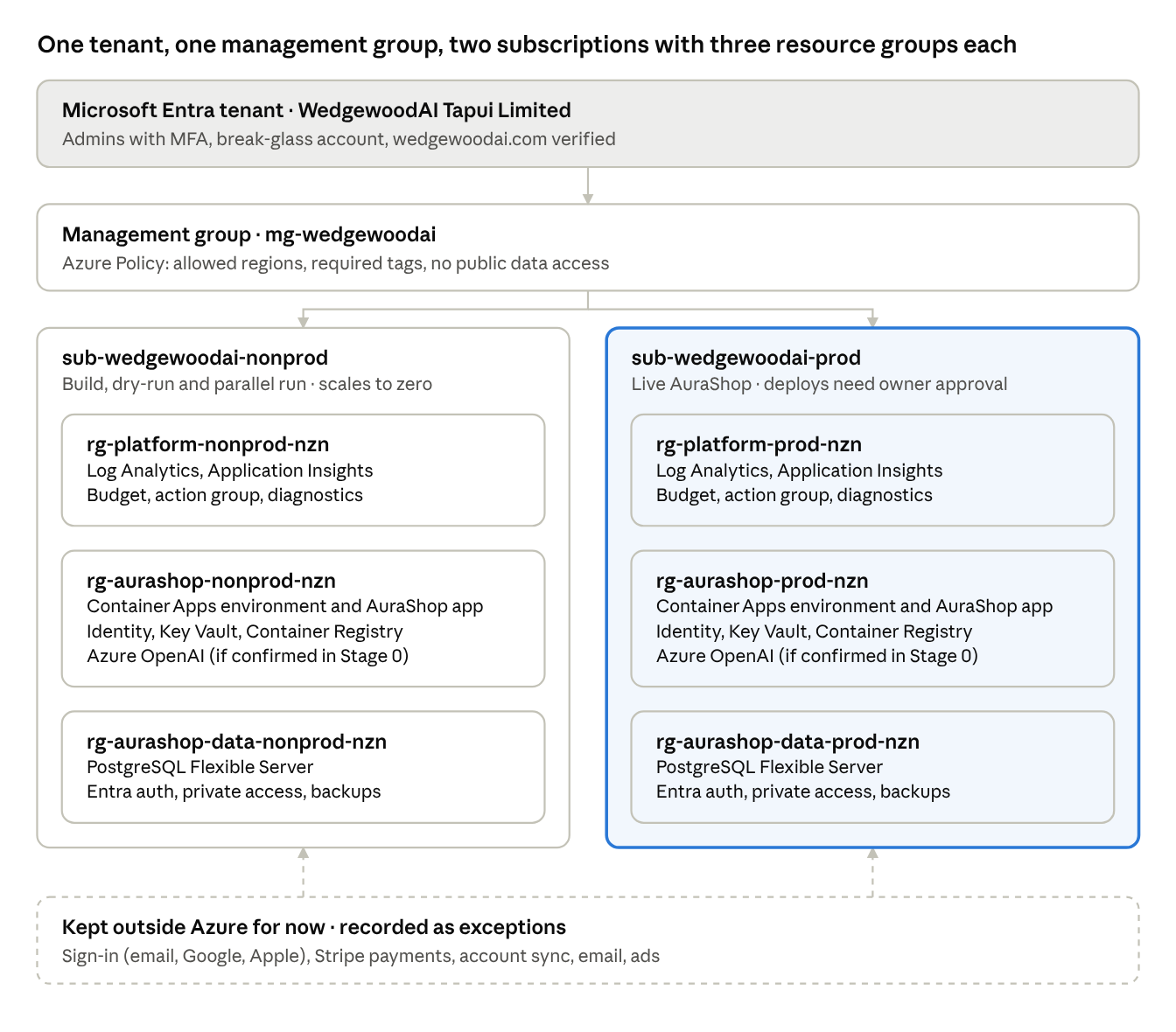Viewport: 1176px width, 1032px height.
Task: Select the rg-platform-nonprod-nzn heading
Action: [x=208, y=444]
